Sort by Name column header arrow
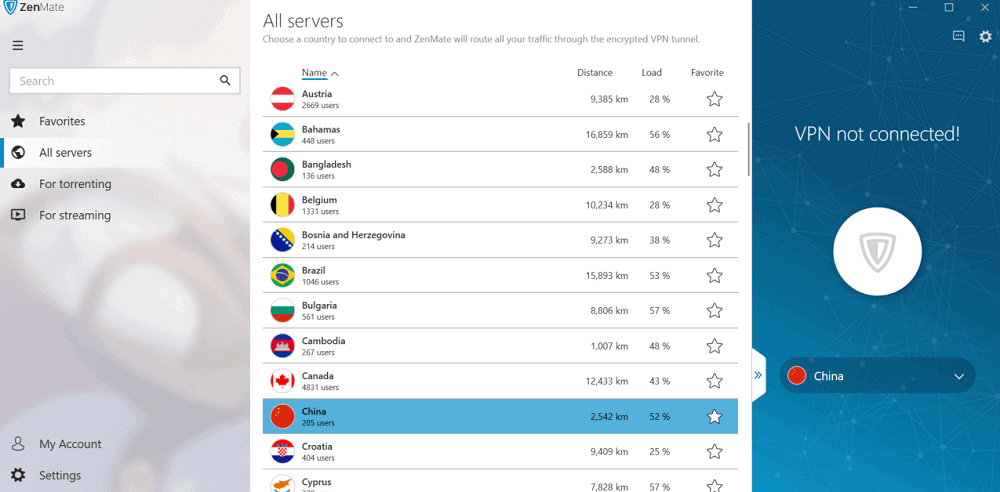1000x492 pixels. coord(335,74)
